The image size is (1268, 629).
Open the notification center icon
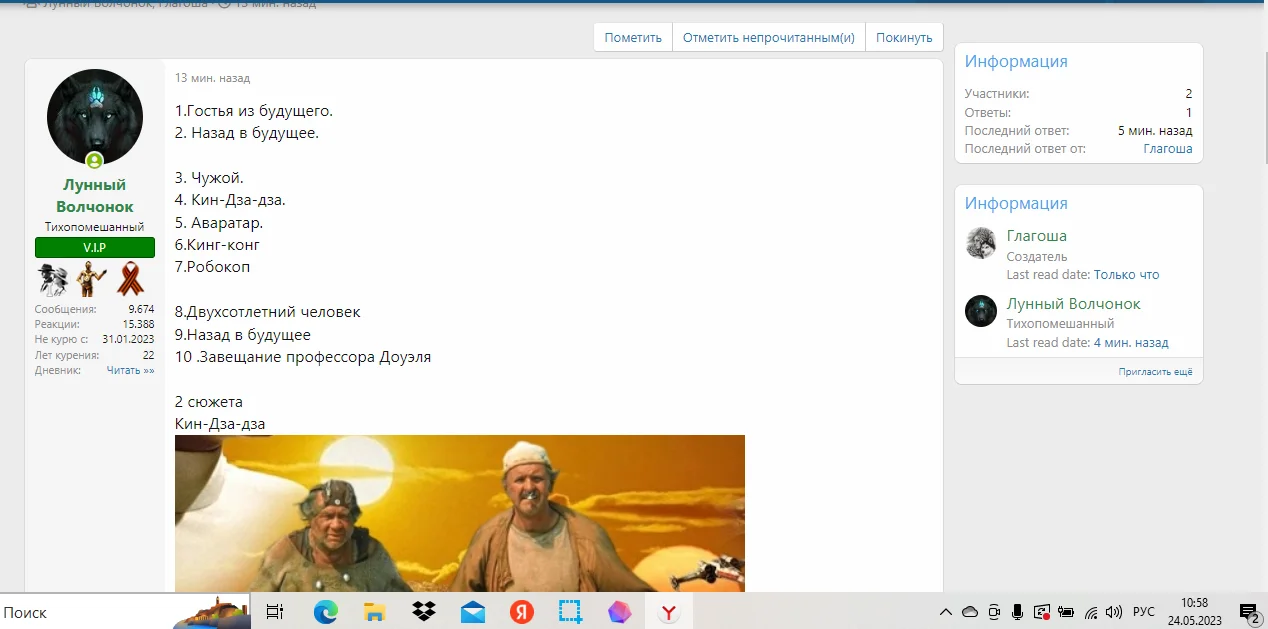1249,612
